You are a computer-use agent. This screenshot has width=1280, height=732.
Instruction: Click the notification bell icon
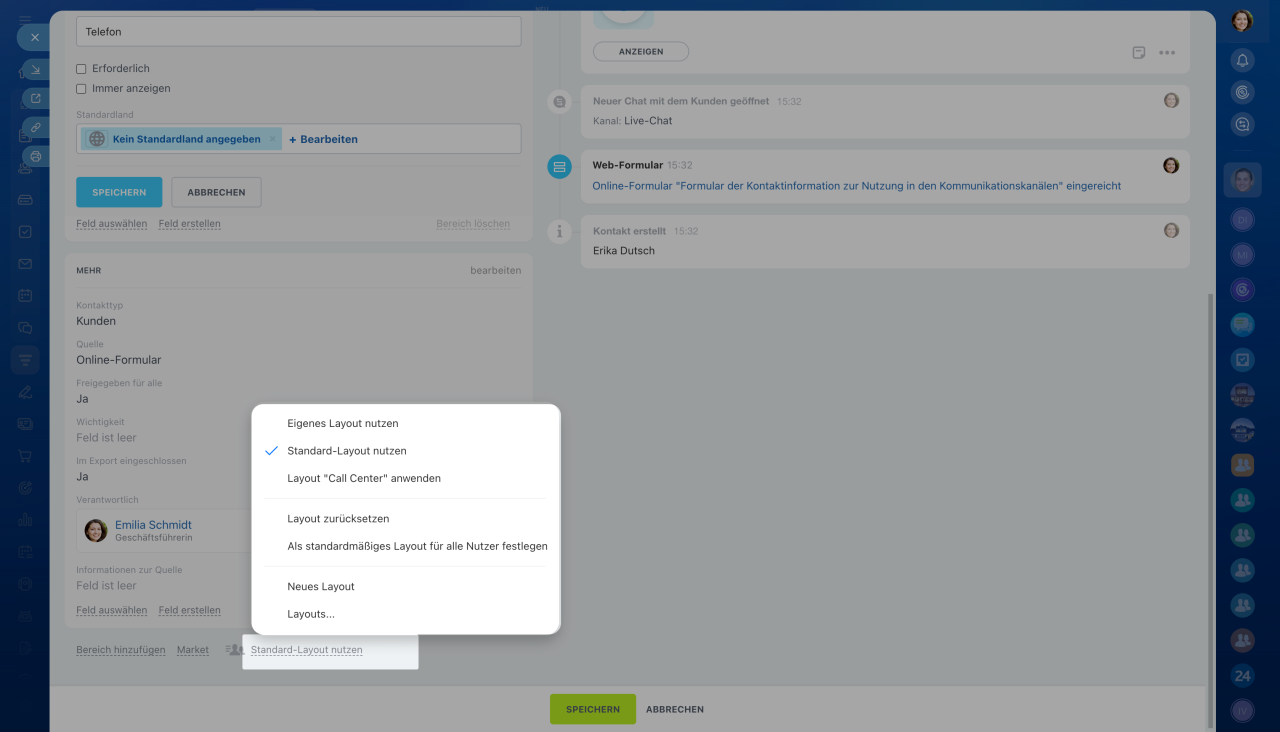(x=1243, y=60)
